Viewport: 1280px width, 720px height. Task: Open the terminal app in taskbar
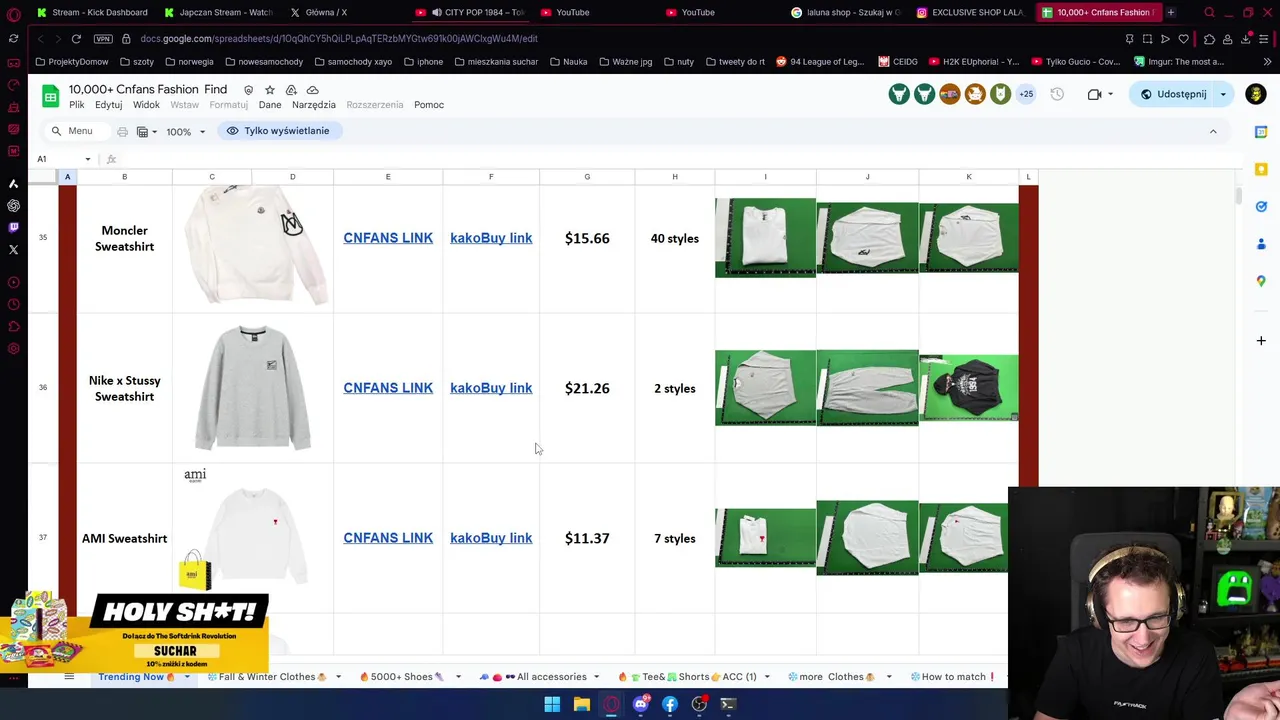tap(728, 704)
